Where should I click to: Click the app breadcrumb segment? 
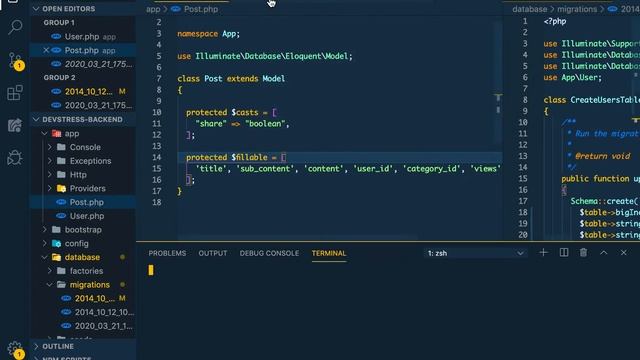click(153, 9)
